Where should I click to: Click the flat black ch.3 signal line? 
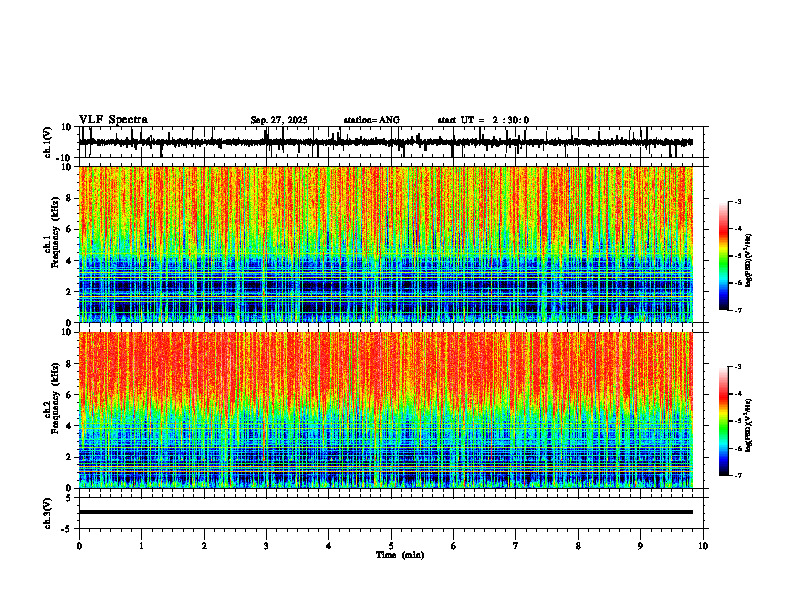point(385,512)
